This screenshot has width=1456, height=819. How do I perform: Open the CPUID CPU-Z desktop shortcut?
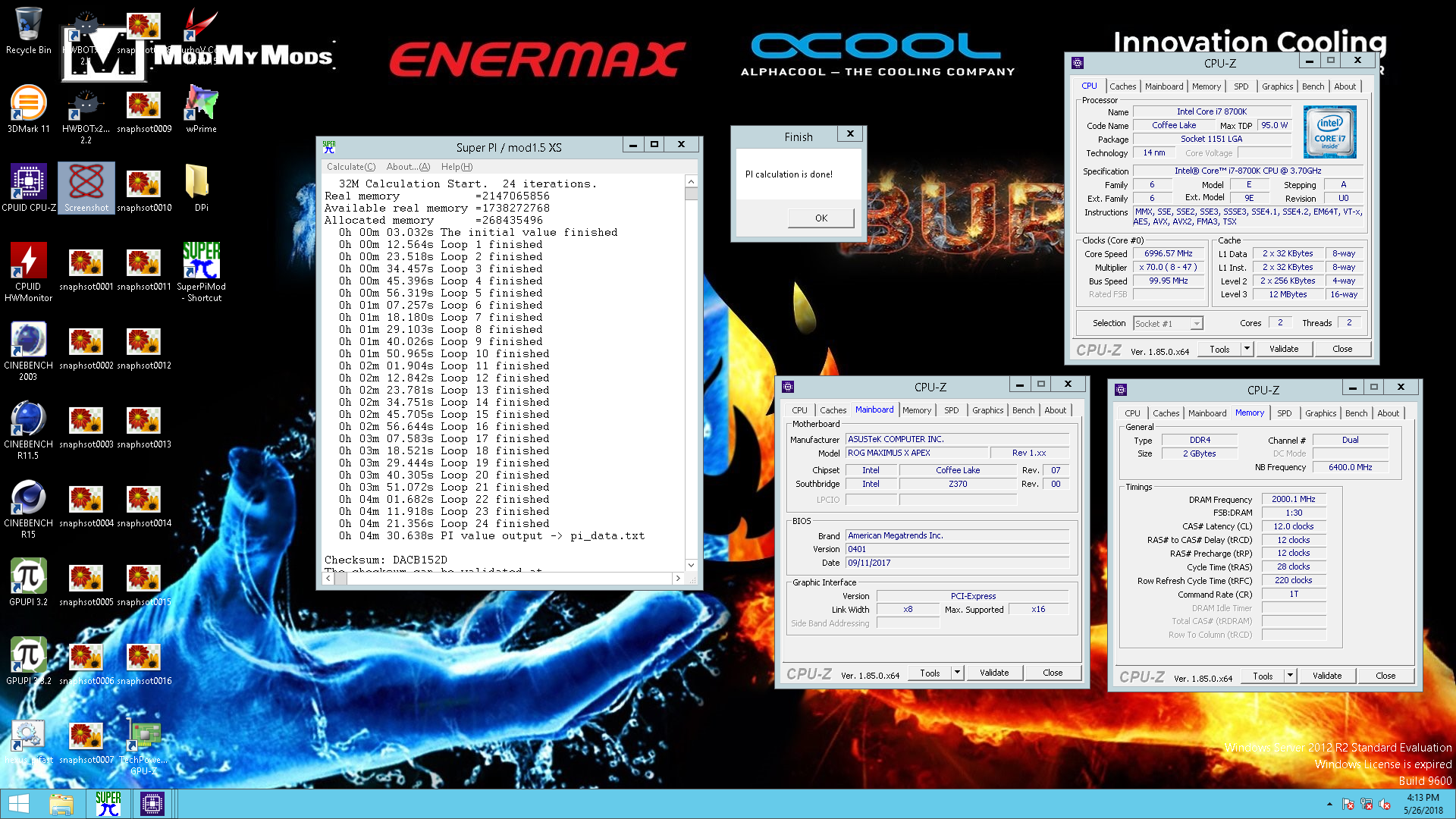click(x=28, y=188)
